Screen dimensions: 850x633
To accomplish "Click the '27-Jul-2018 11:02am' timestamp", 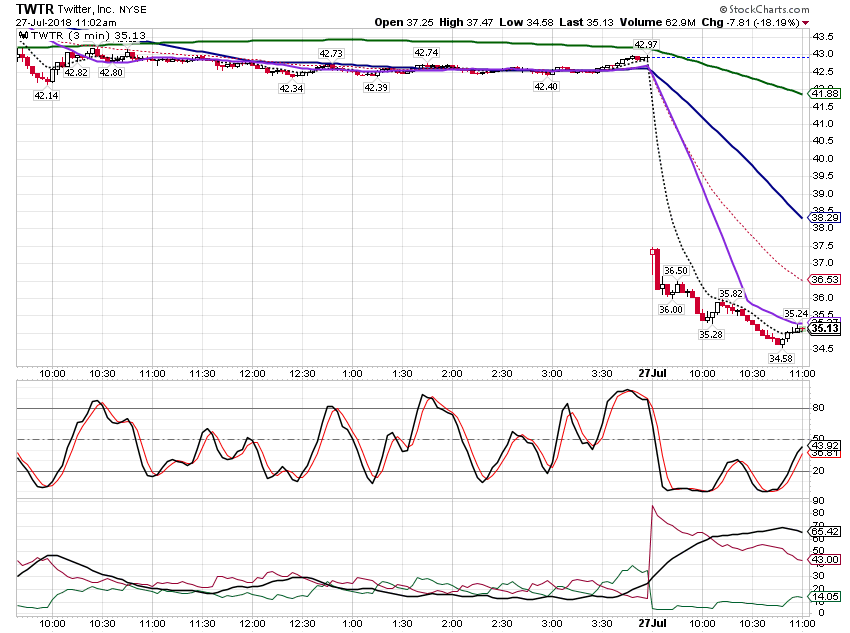I will 66,22.
